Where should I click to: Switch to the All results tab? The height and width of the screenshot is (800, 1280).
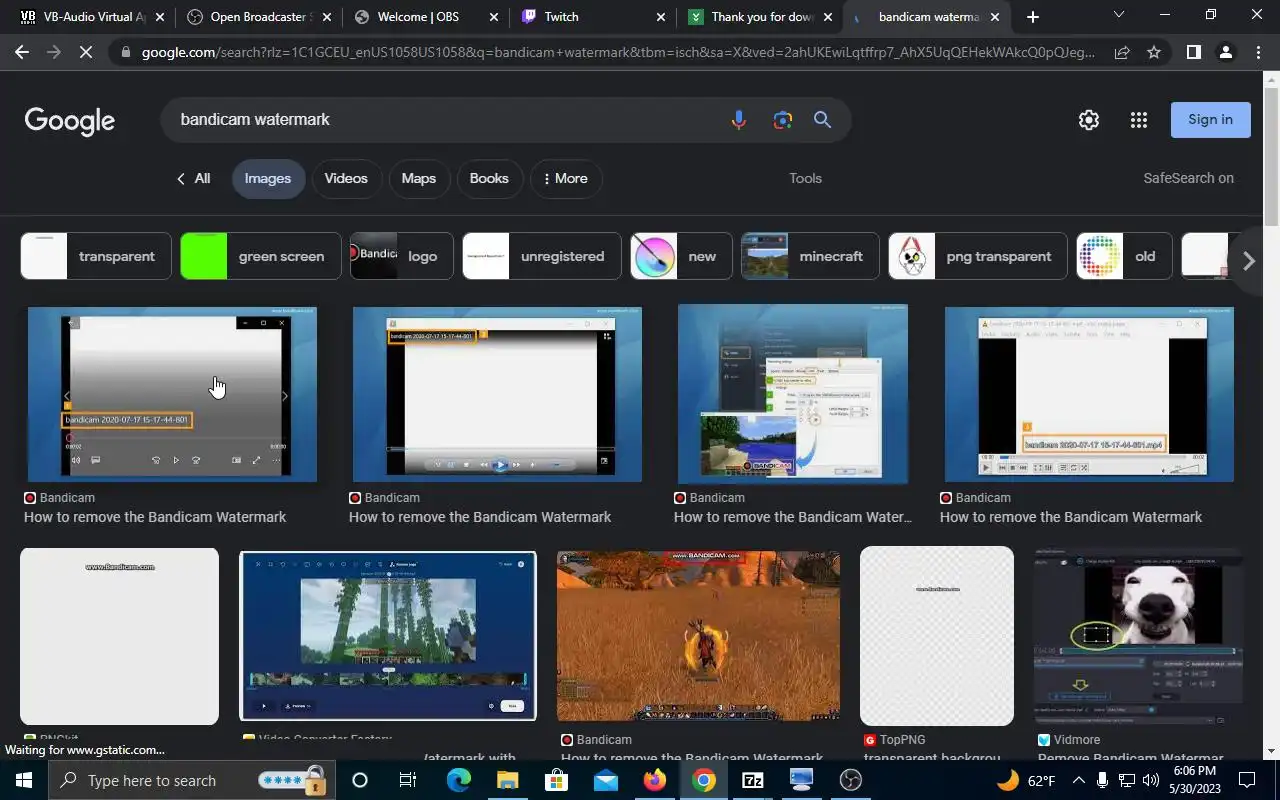click(x=193, y=179)
